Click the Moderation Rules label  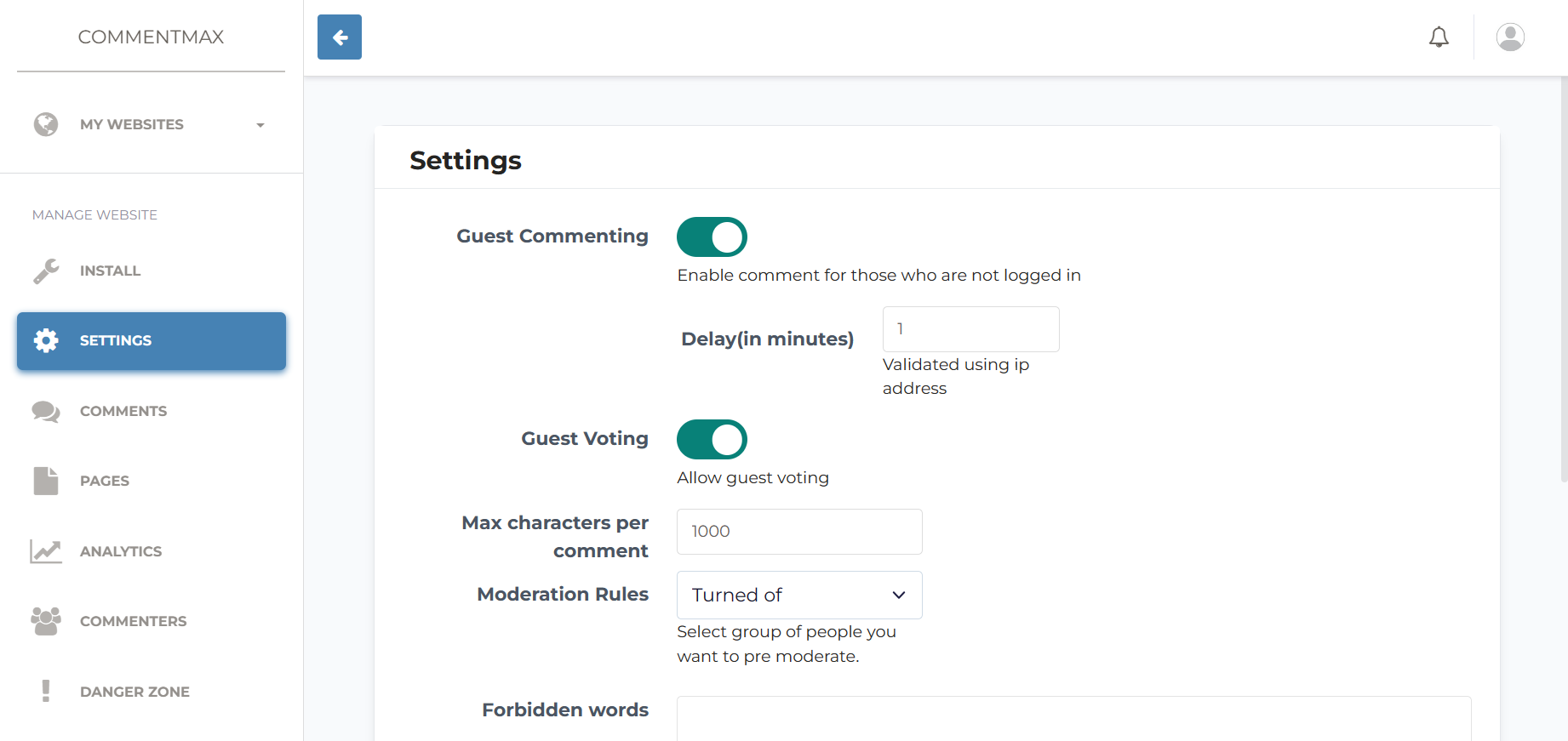click(563, 594)
